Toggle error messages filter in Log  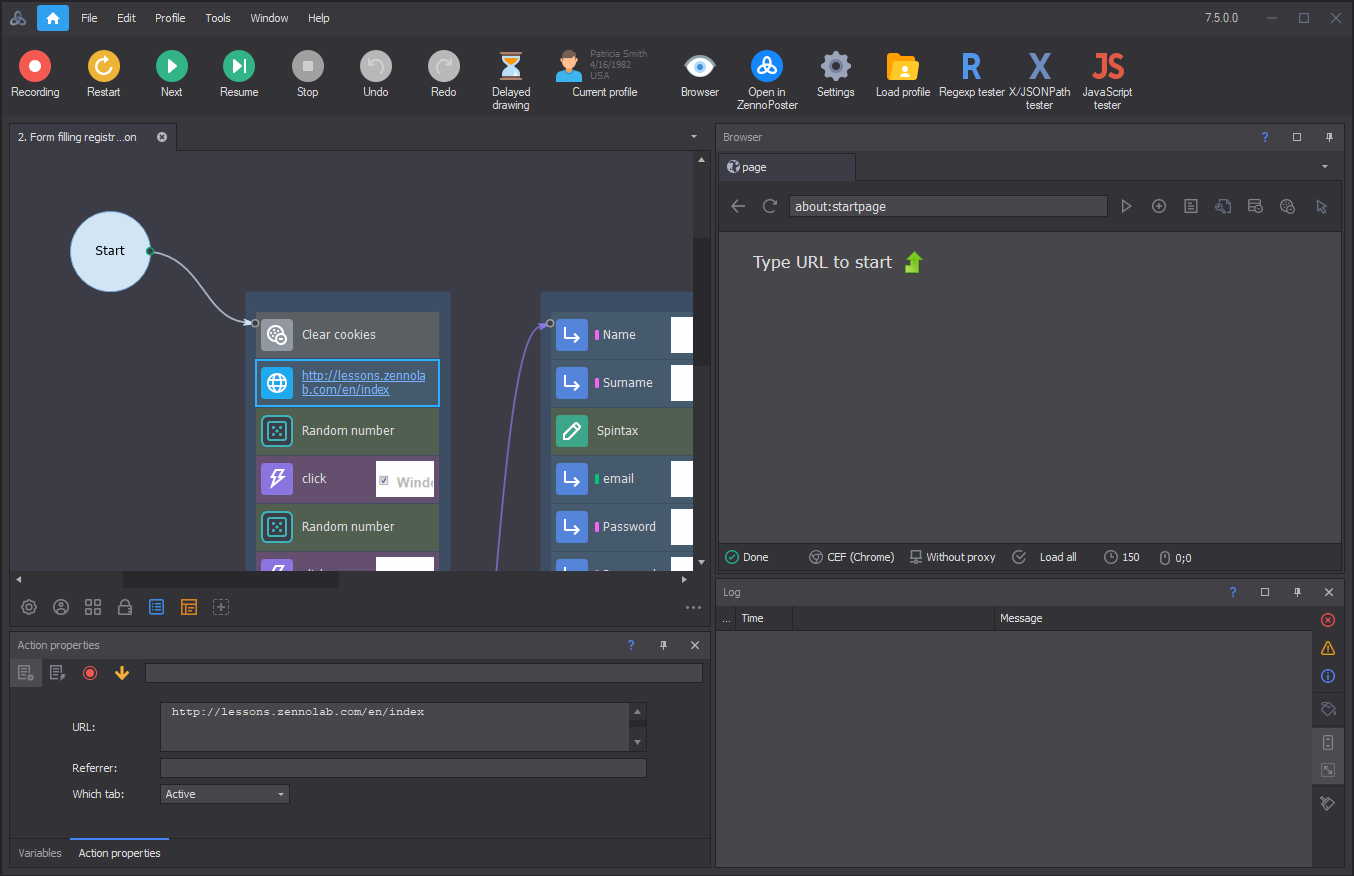[1328, 620]
